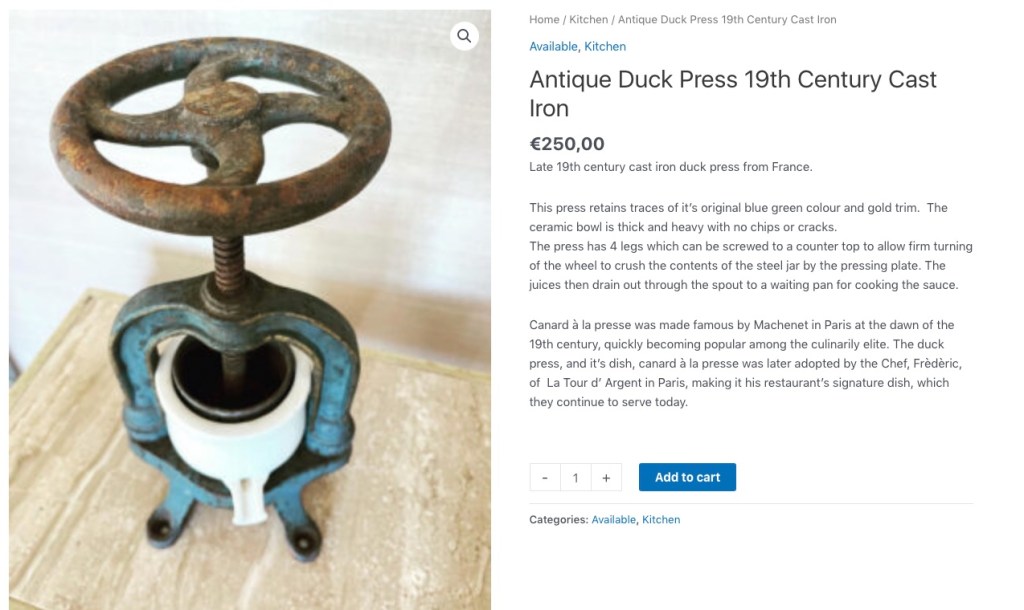
Task: Focus the quantity input field
Action: [x=575, y=477]
